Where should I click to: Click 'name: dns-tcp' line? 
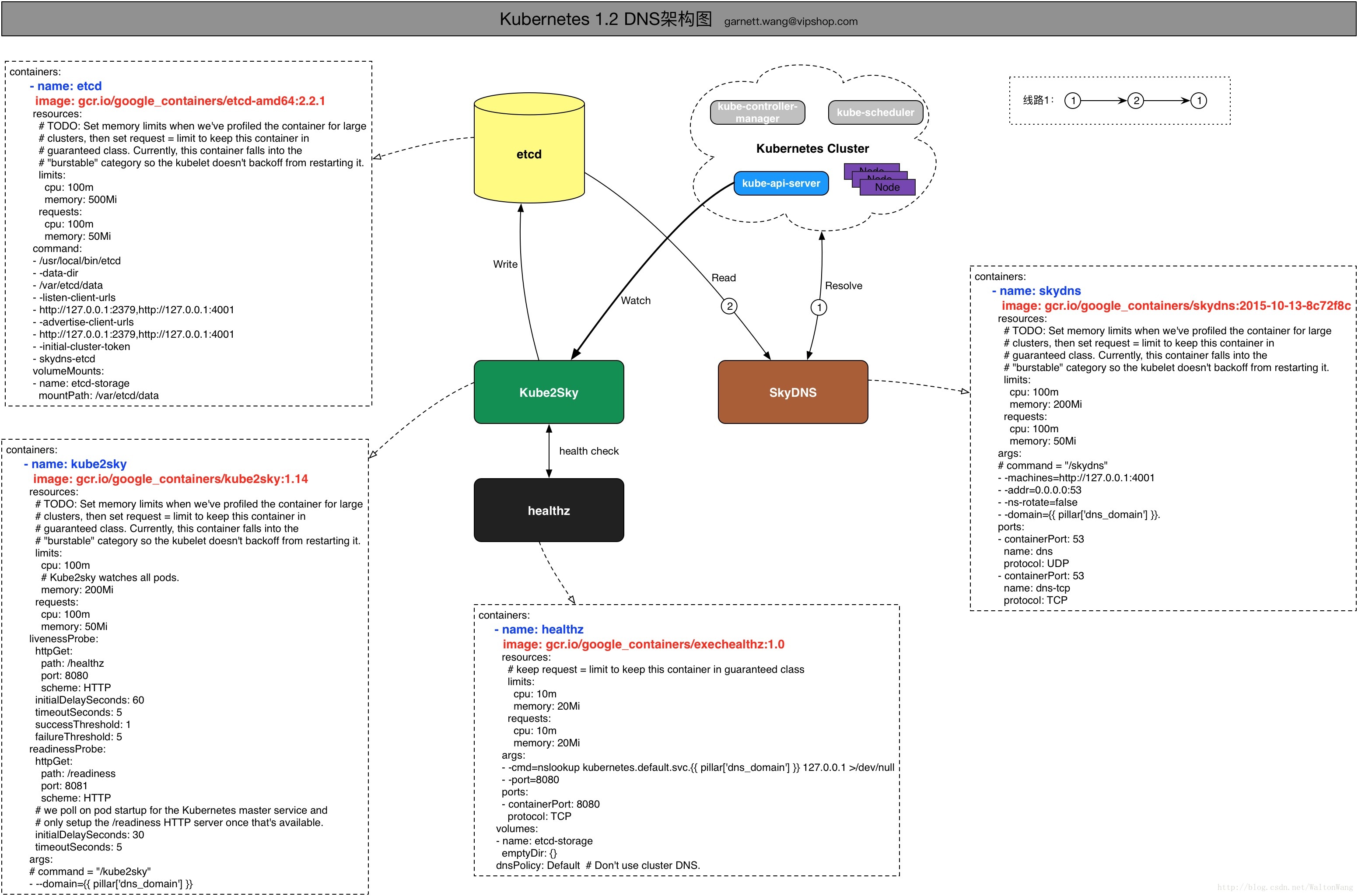[1036, 588]
